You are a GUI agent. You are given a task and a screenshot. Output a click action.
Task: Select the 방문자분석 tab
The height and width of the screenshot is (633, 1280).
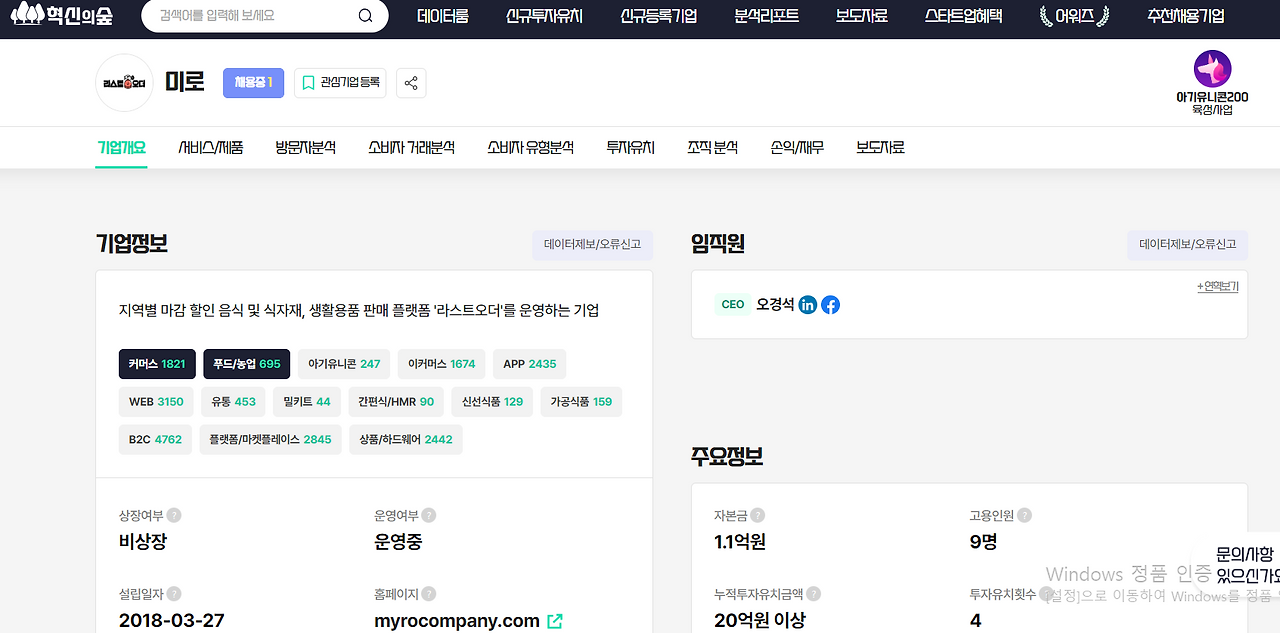click(306, 147)
